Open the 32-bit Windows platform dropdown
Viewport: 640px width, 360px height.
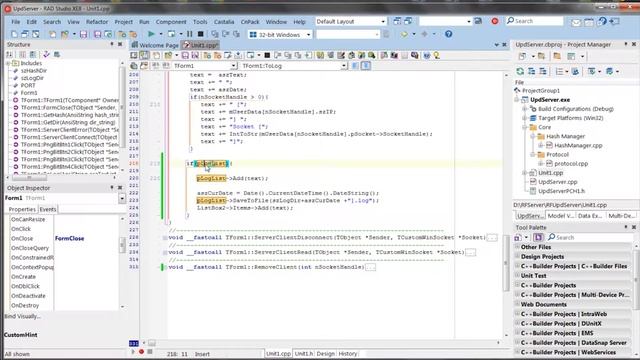click(308, 35)
